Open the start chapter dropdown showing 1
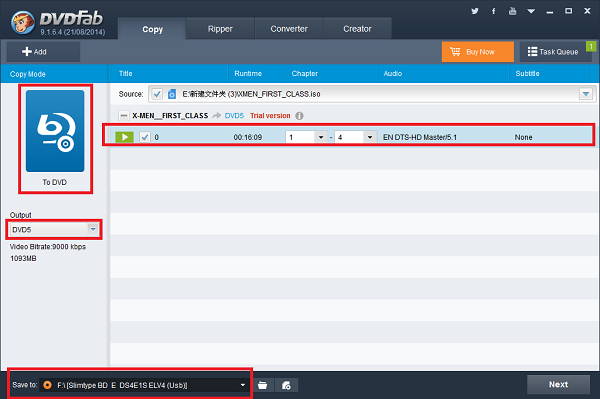Viewport: 600px width, 399px height. [306, 137]
